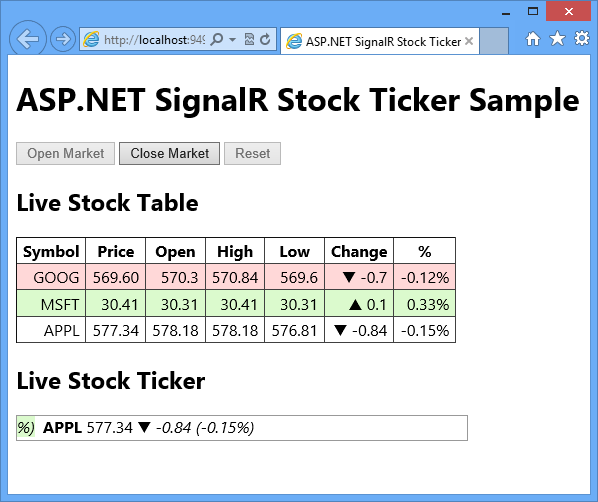Select GOOG change cell -0.7

[x=359, y=277]
